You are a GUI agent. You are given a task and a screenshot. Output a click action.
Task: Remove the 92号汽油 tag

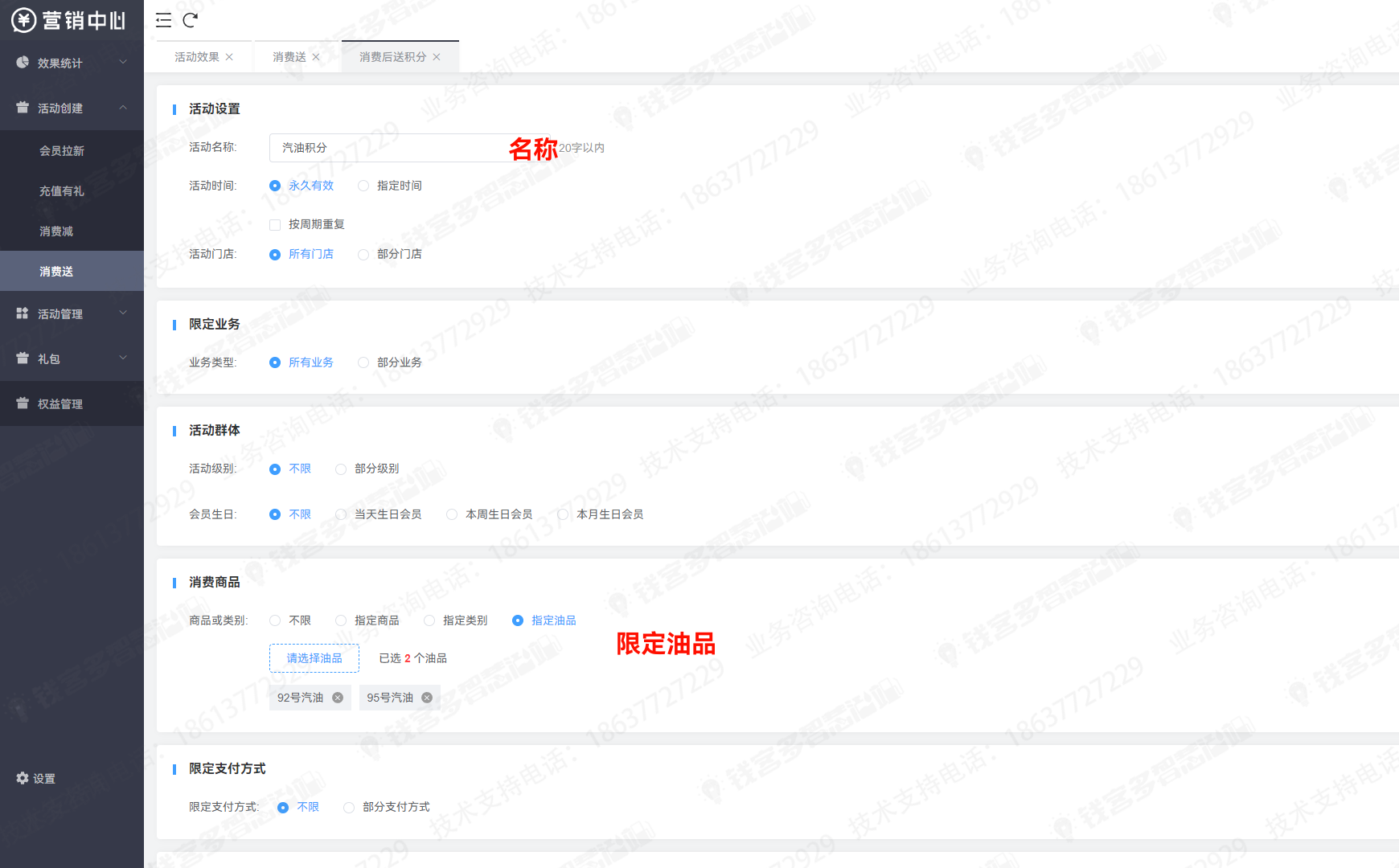338,698
